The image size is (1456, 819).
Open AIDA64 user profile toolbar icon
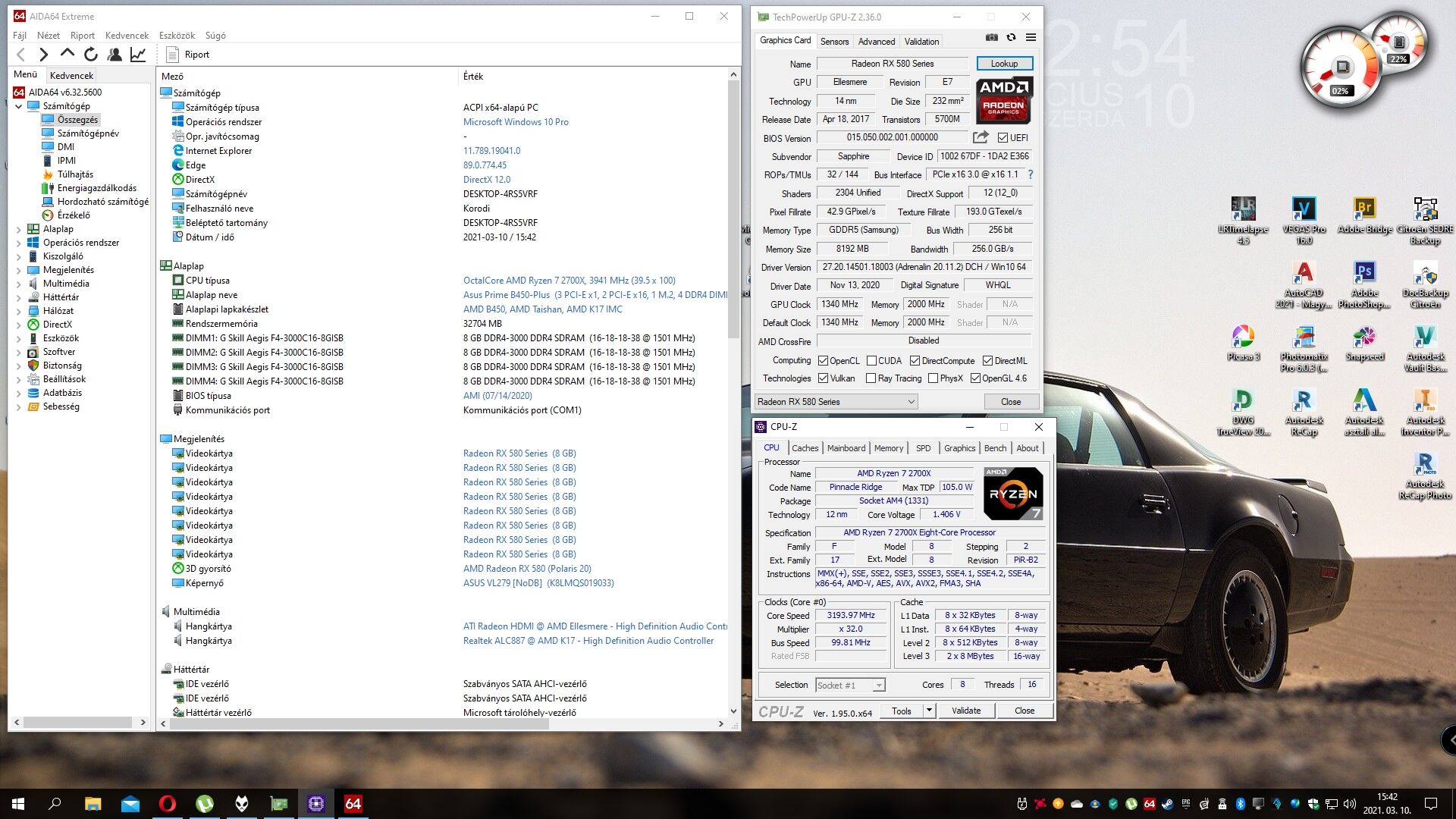115,55
